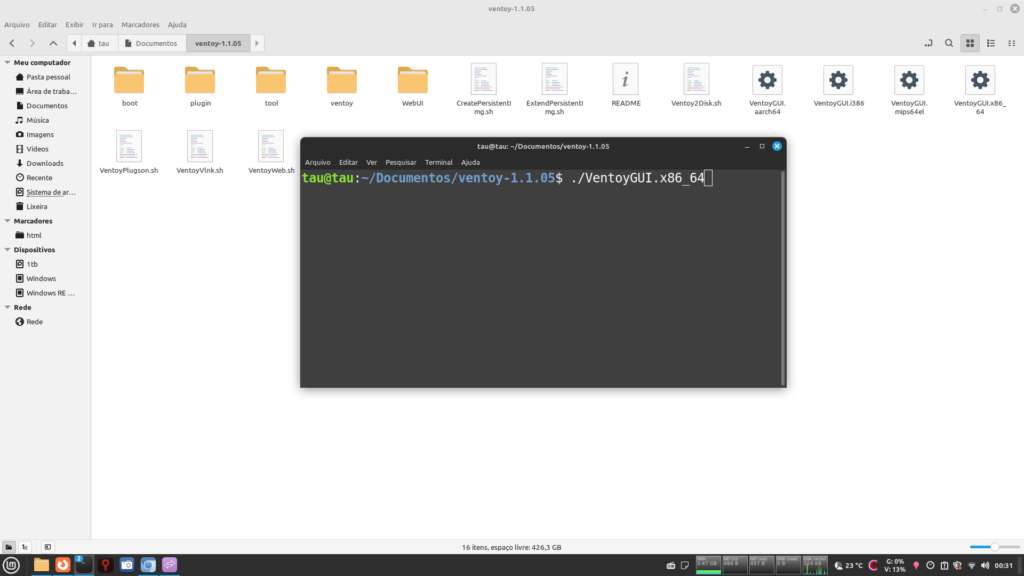The image size is (1024, 576).
Task: Click the search magnifier icon in Nemo toolbar
Action: point(949,43)
